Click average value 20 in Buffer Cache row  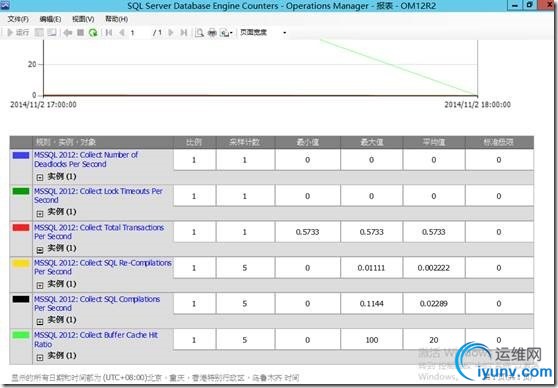click(x=434, y=340)
